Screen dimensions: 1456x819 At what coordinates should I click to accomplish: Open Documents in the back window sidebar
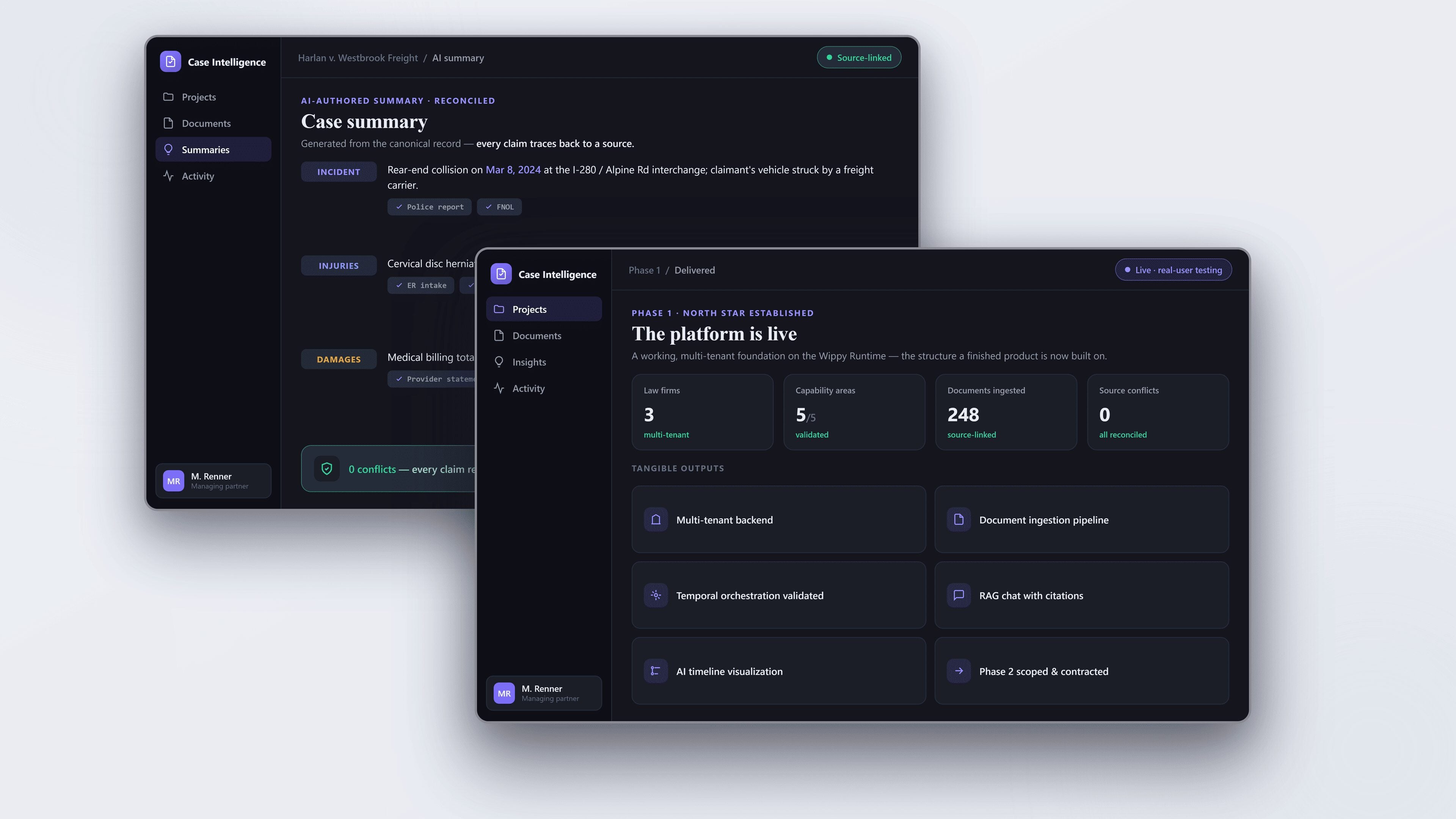[213, 123]
